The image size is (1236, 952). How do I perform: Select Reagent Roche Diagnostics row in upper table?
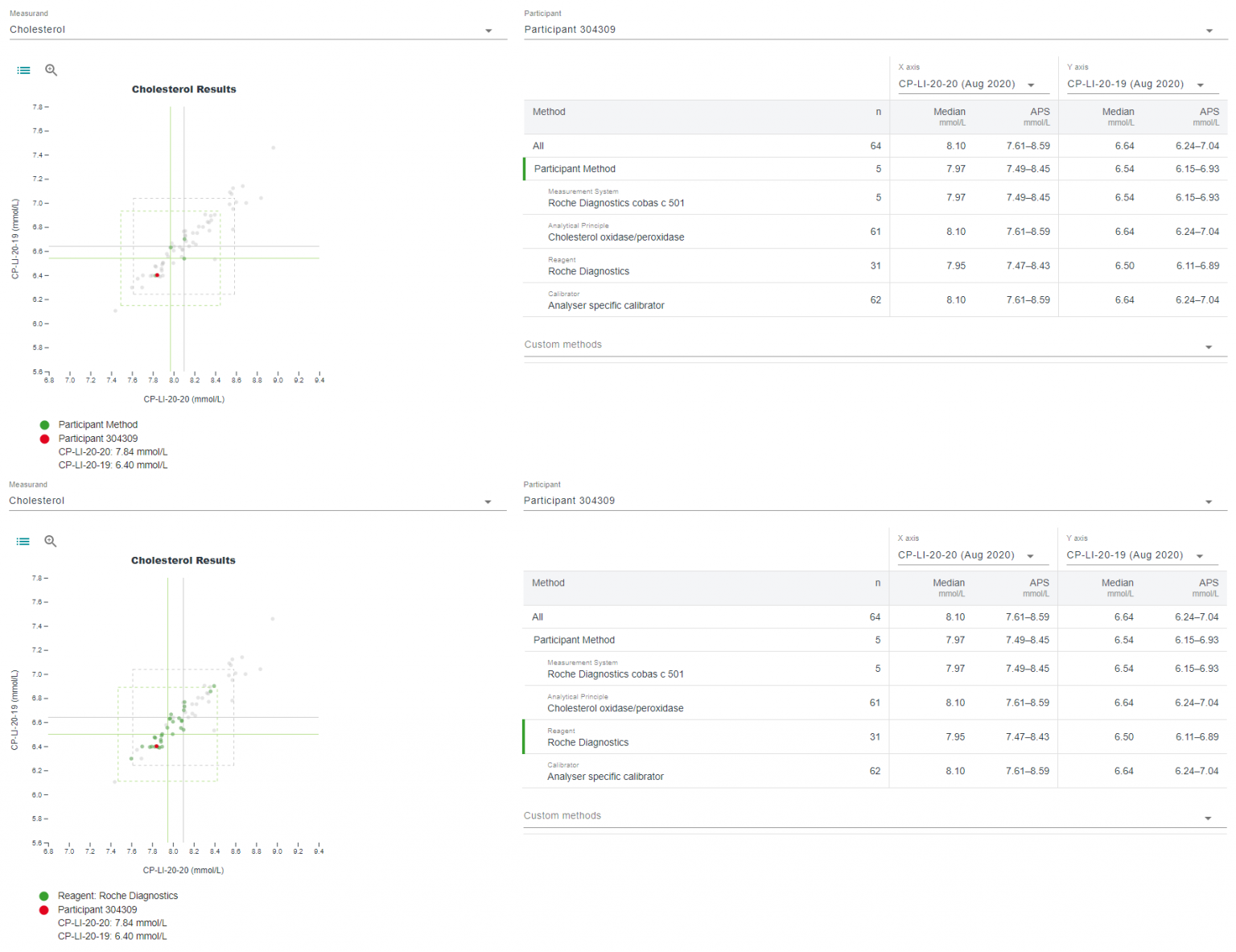click(875, 266)
